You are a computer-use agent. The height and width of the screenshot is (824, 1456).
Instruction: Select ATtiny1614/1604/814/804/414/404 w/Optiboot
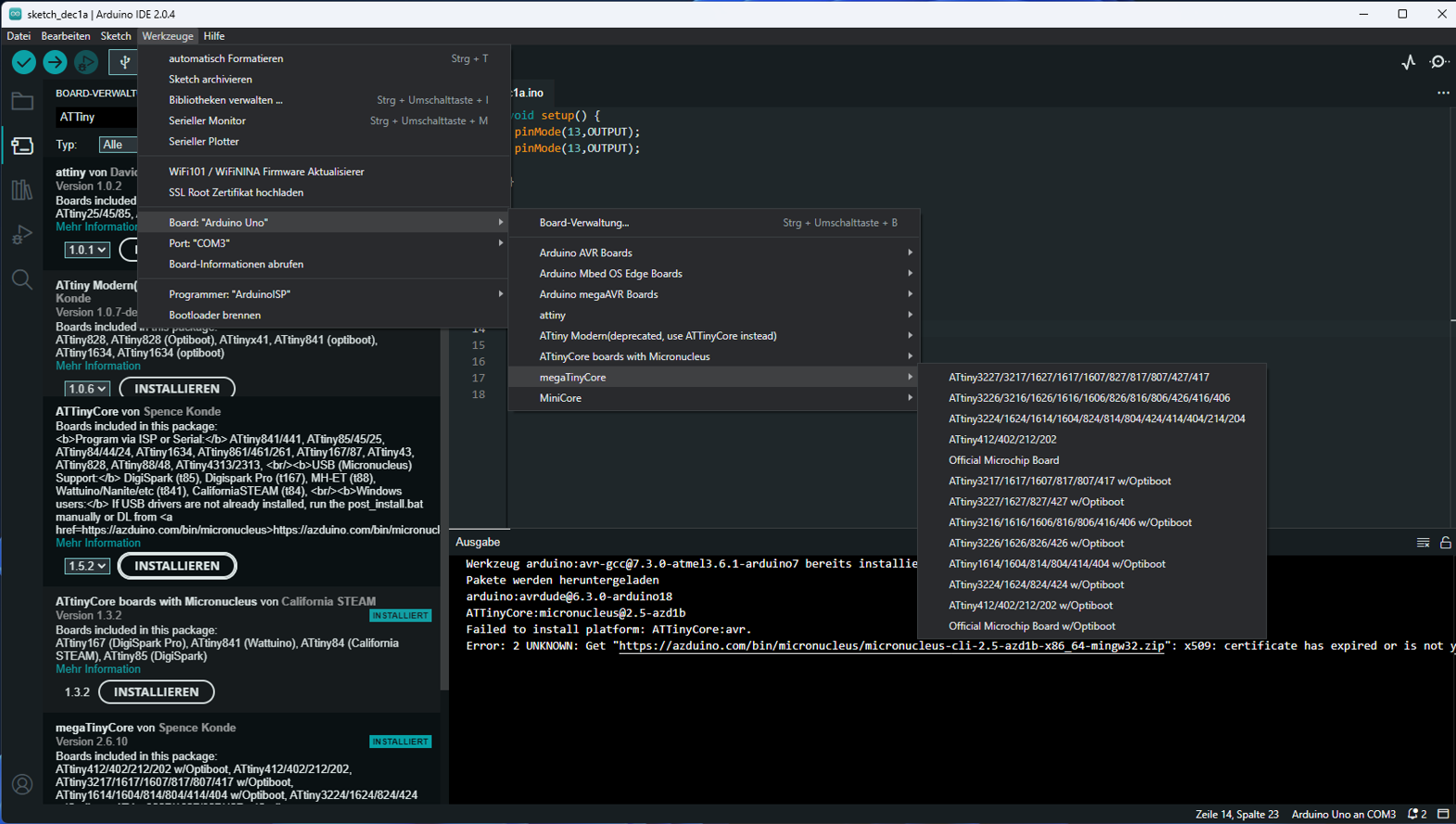pyautogui.click(x=1092, y=564)
